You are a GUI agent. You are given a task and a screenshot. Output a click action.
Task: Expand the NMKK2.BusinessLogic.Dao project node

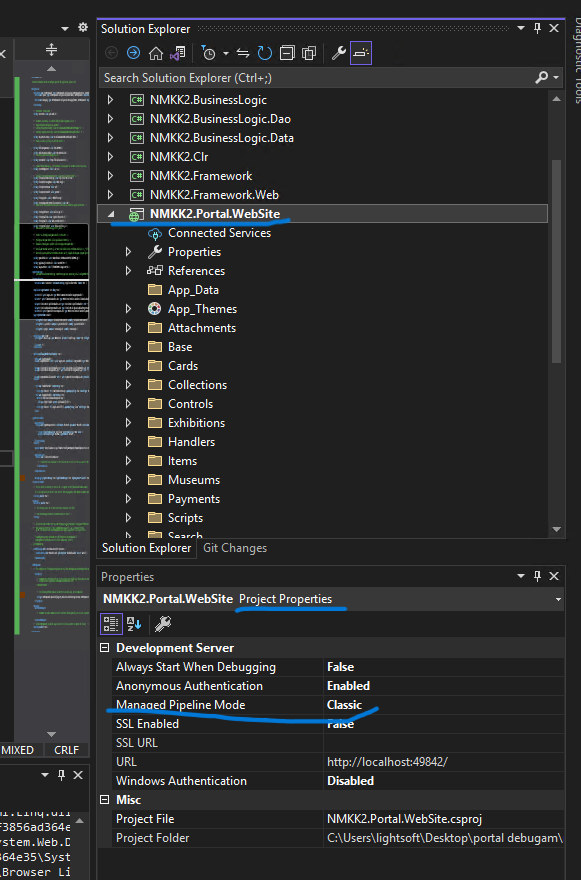(x=111, y=119)
